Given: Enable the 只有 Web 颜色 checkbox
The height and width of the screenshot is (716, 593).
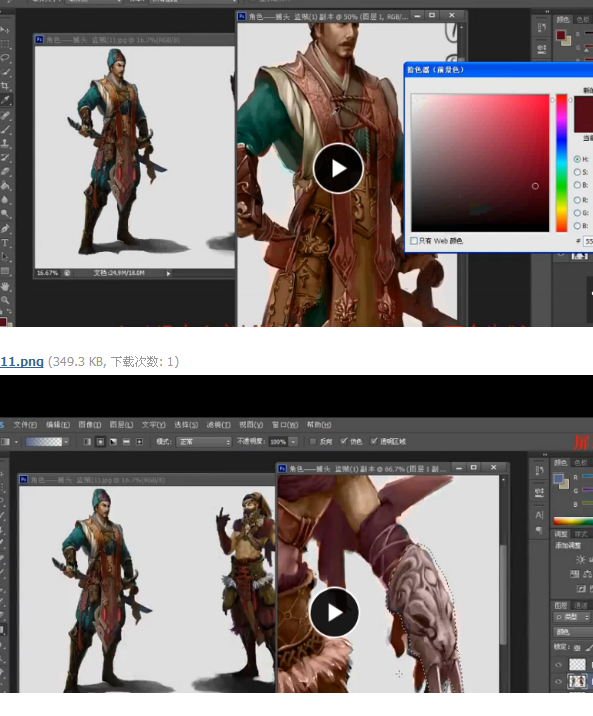Looking at the screenshot, I should coord(414,241).
